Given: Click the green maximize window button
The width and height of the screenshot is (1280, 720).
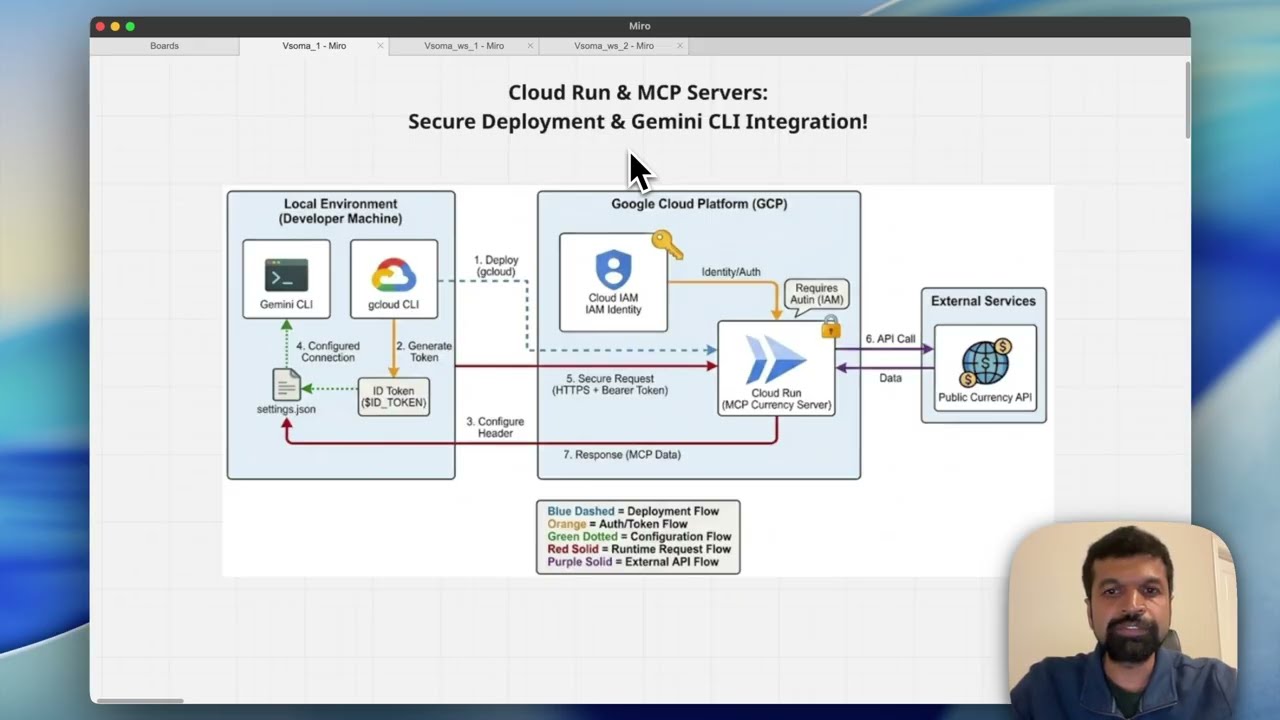Looking at the screenshot, I should (130, 26).
